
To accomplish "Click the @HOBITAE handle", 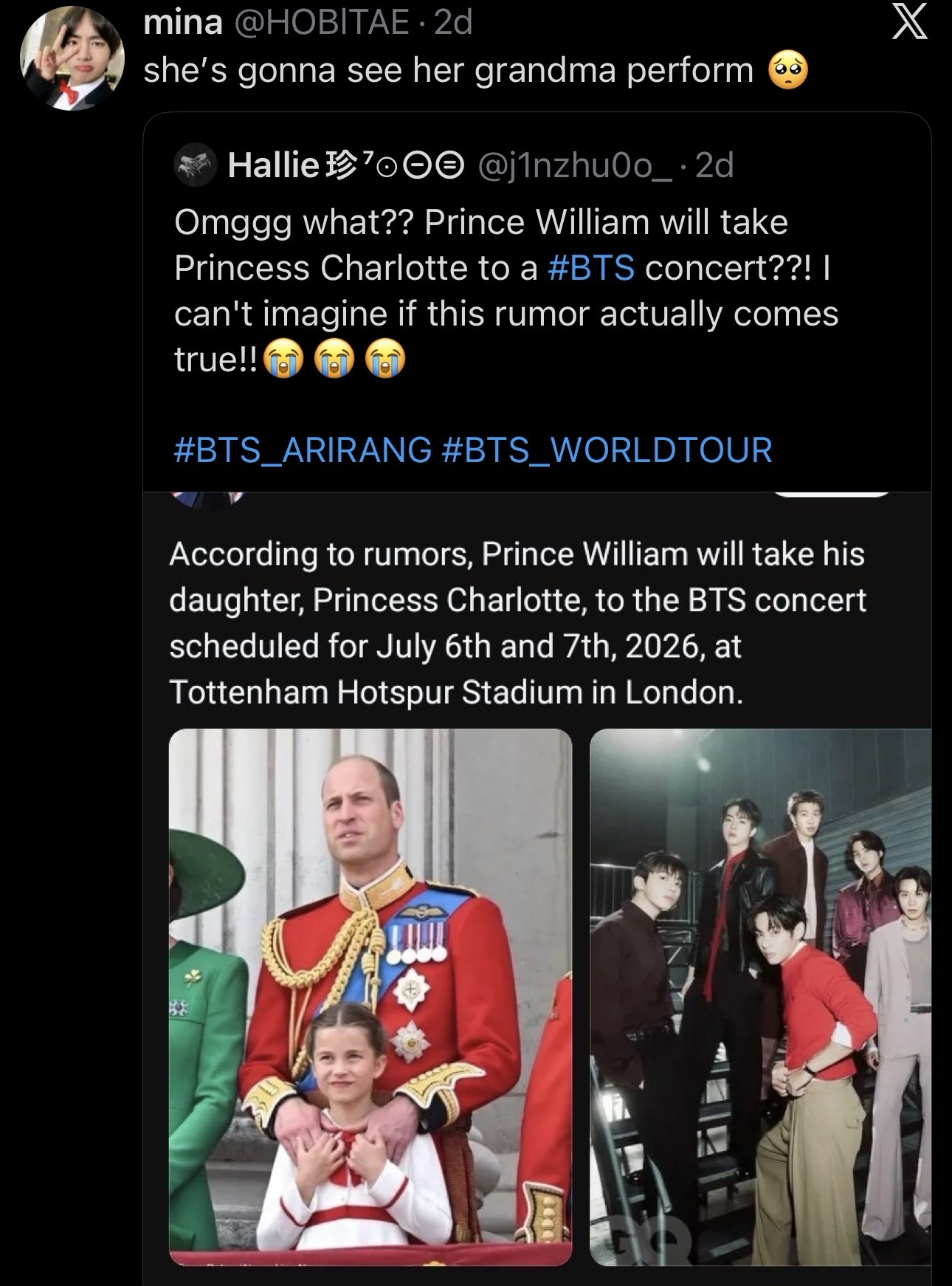I will 323,23.
